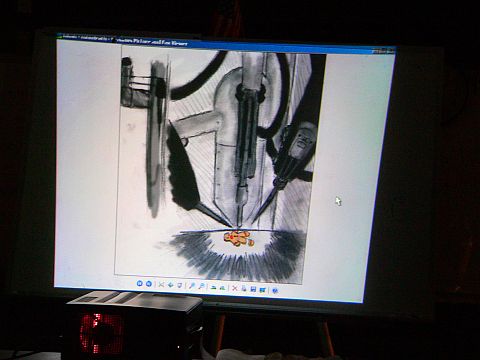Show image at Actual Size
This screenshot has height=360, width=480.
(x=171, y=285)
